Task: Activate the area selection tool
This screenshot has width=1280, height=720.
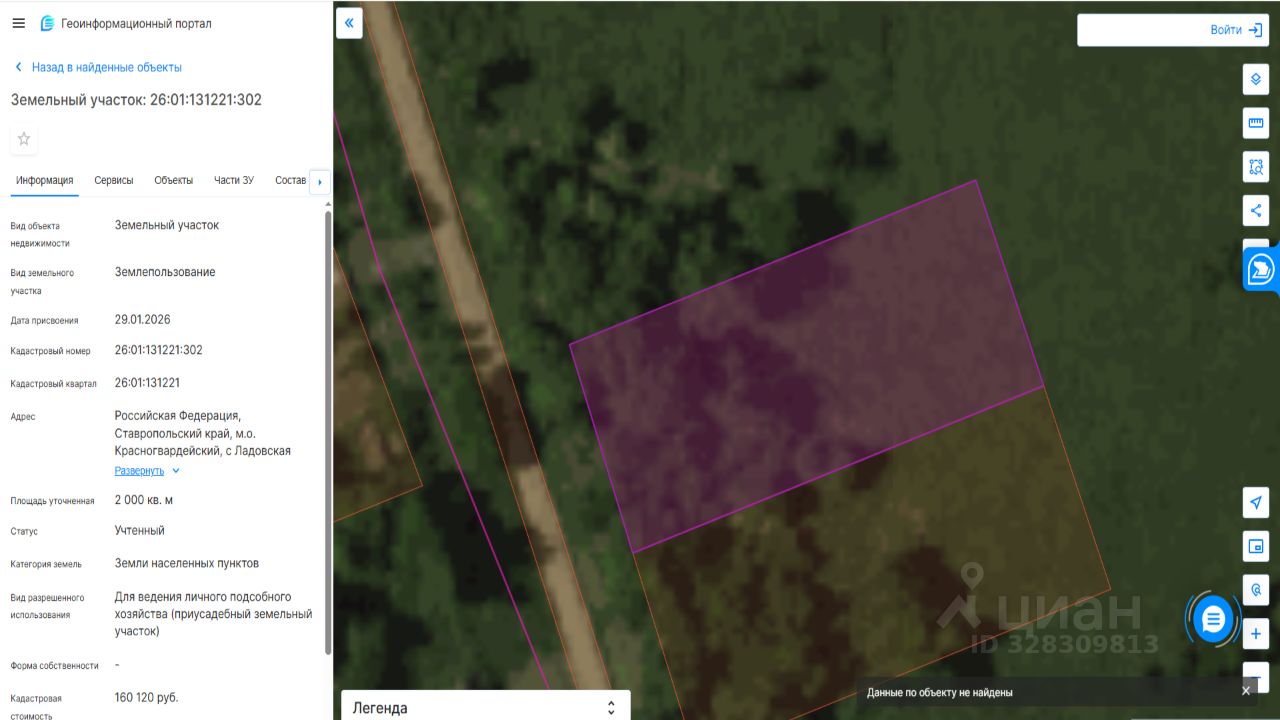Action: [1256, 167]
